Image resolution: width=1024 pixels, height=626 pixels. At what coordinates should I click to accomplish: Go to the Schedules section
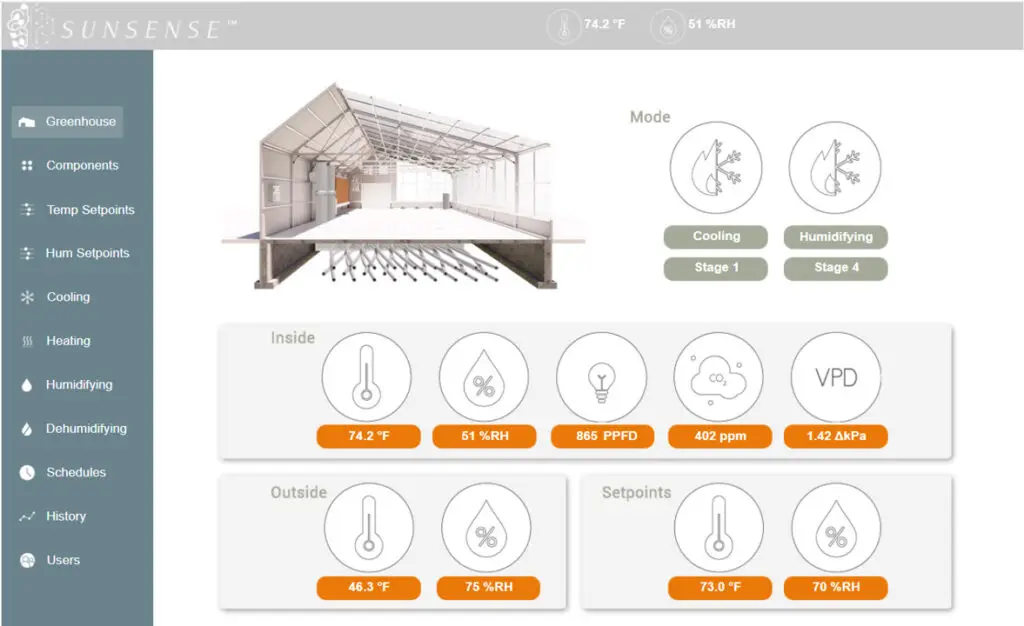click(75, 472)
